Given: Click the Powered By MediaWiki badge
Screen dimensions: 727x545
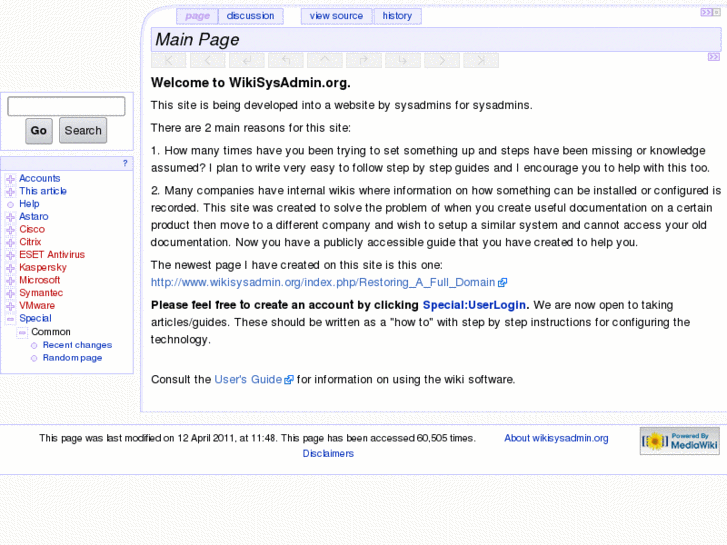Looking at the screenshot, I should pos(680,441).
